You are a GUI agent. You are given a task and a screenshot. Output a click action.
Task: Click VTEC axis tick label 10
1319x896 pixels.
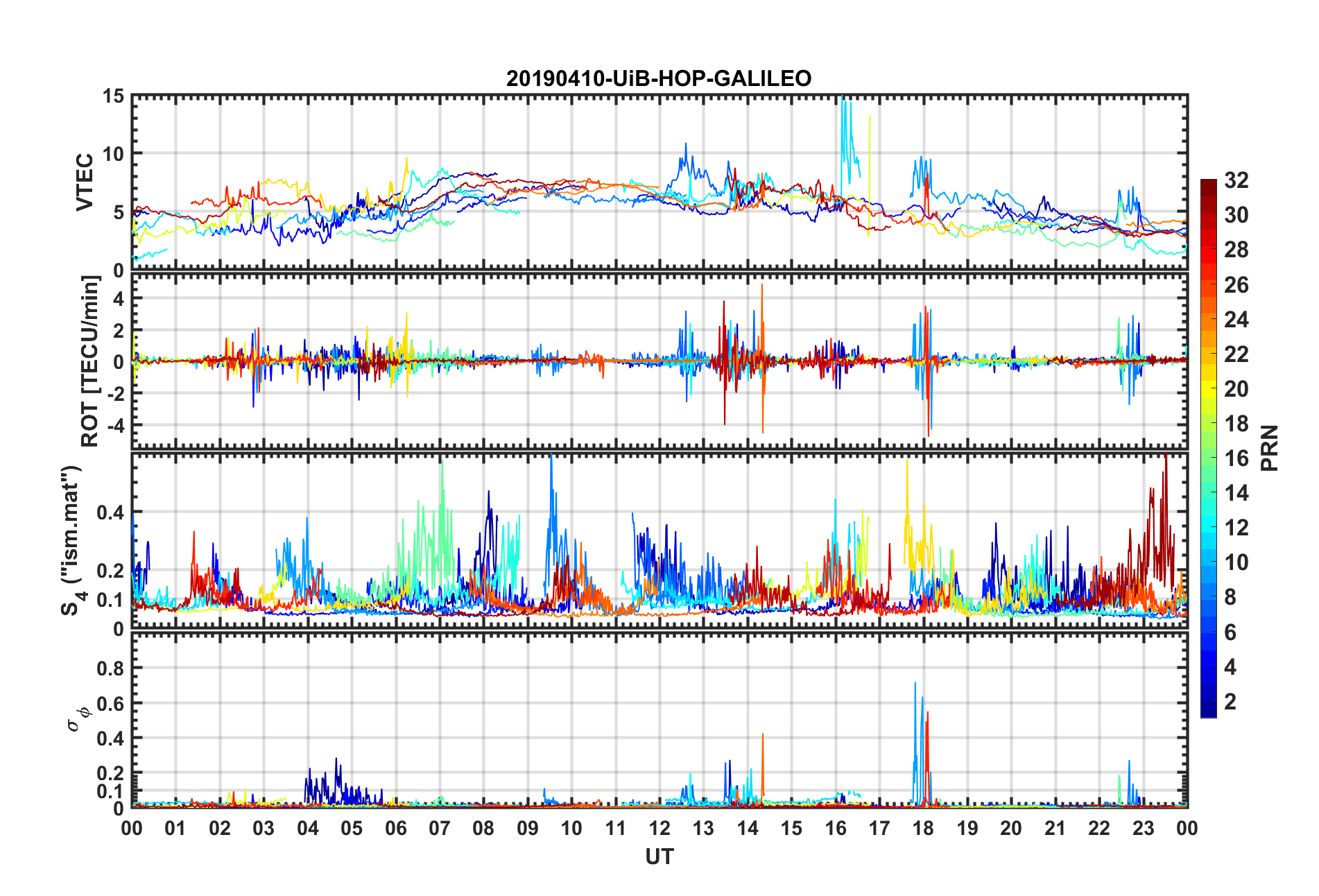113,154
